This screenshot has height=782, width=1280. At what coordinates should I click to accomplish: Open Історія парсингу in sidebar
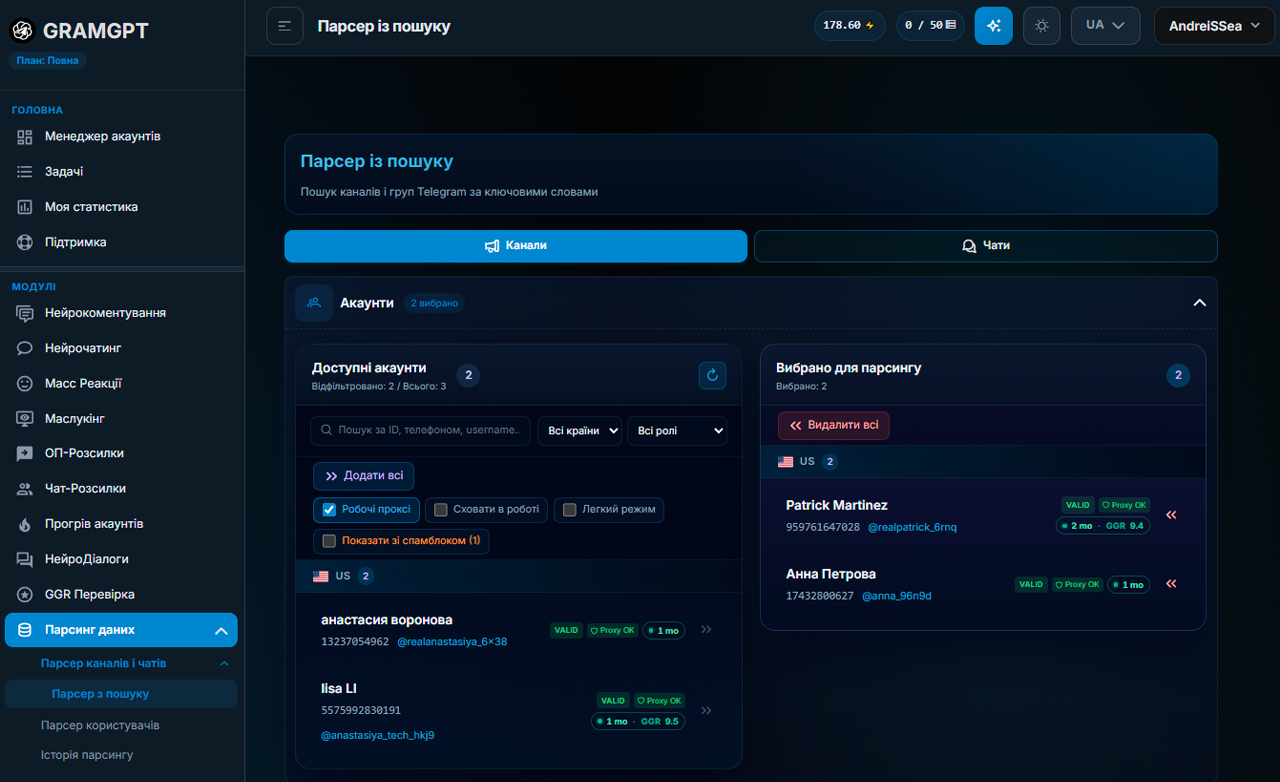coord(87,755)
